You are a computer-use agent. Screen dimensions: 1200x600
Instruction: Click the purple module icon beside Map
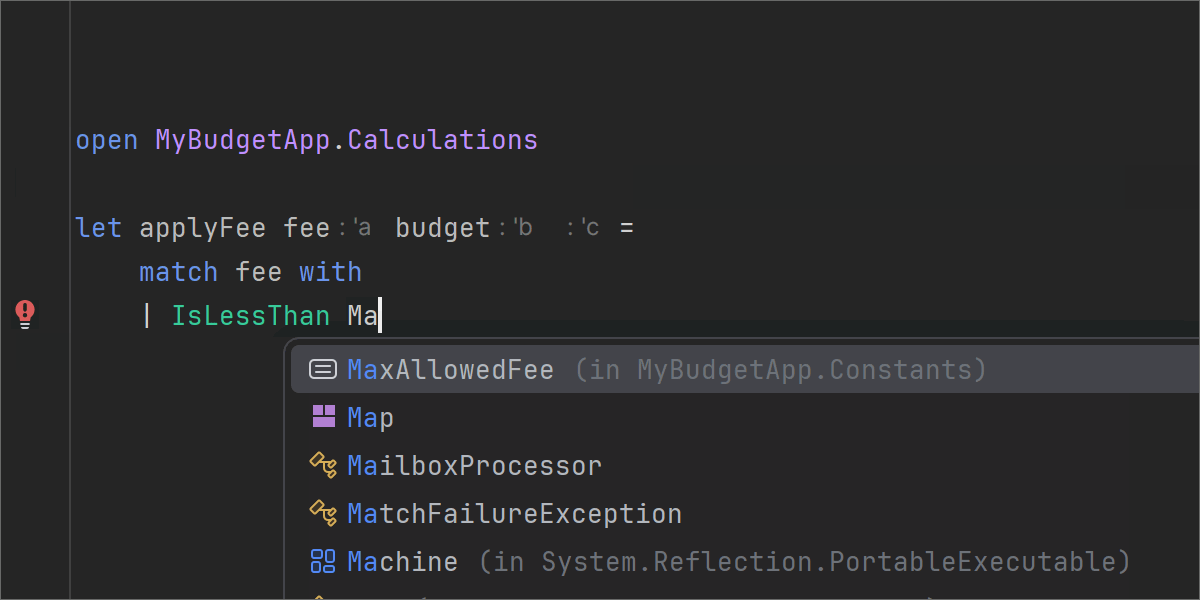[x=323, y=417]
